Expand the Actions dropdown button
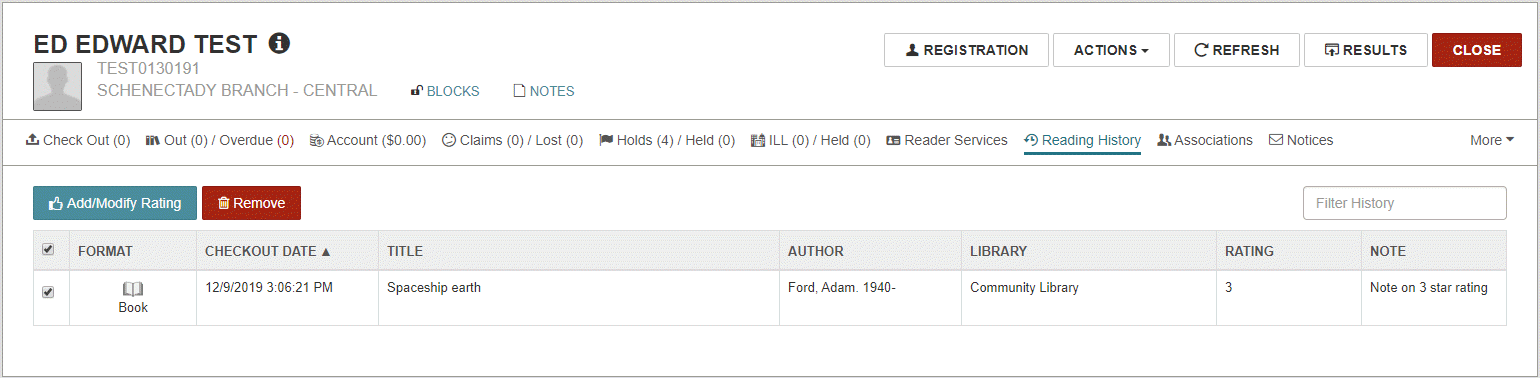This screenshot has width=1540, height=378. coord(1111,50)
